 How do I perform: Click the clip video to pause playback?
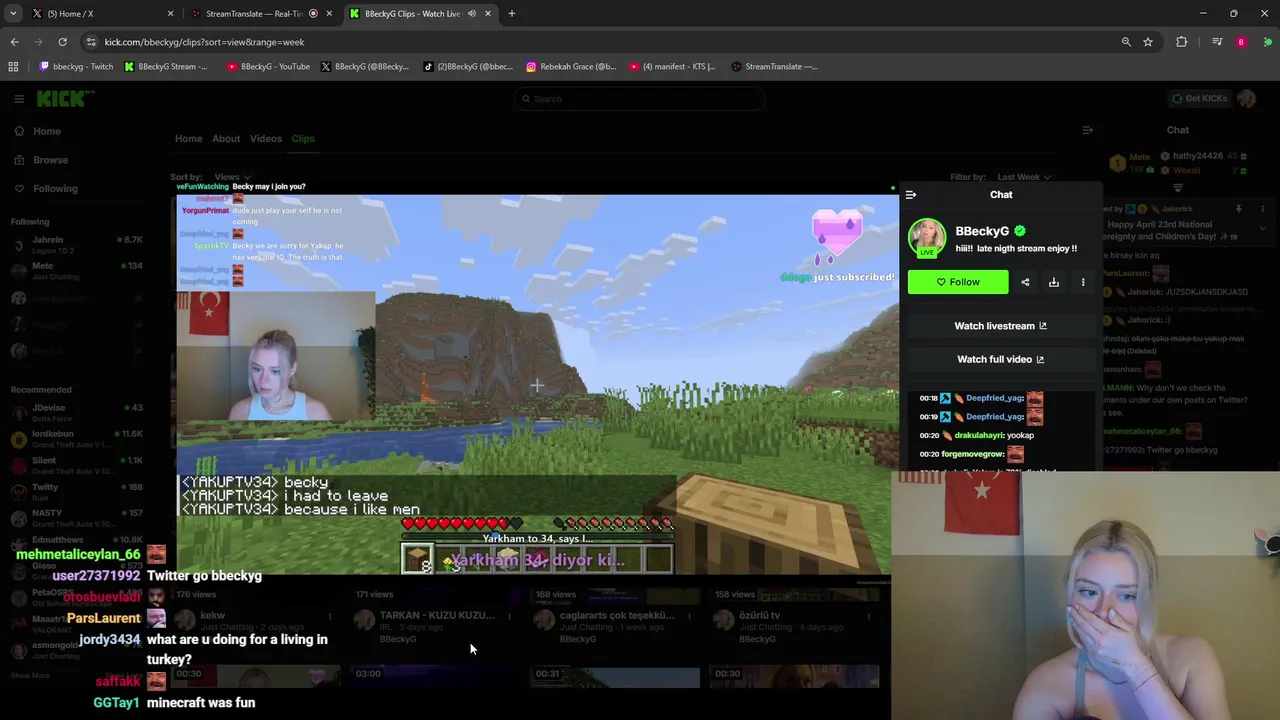537,384
